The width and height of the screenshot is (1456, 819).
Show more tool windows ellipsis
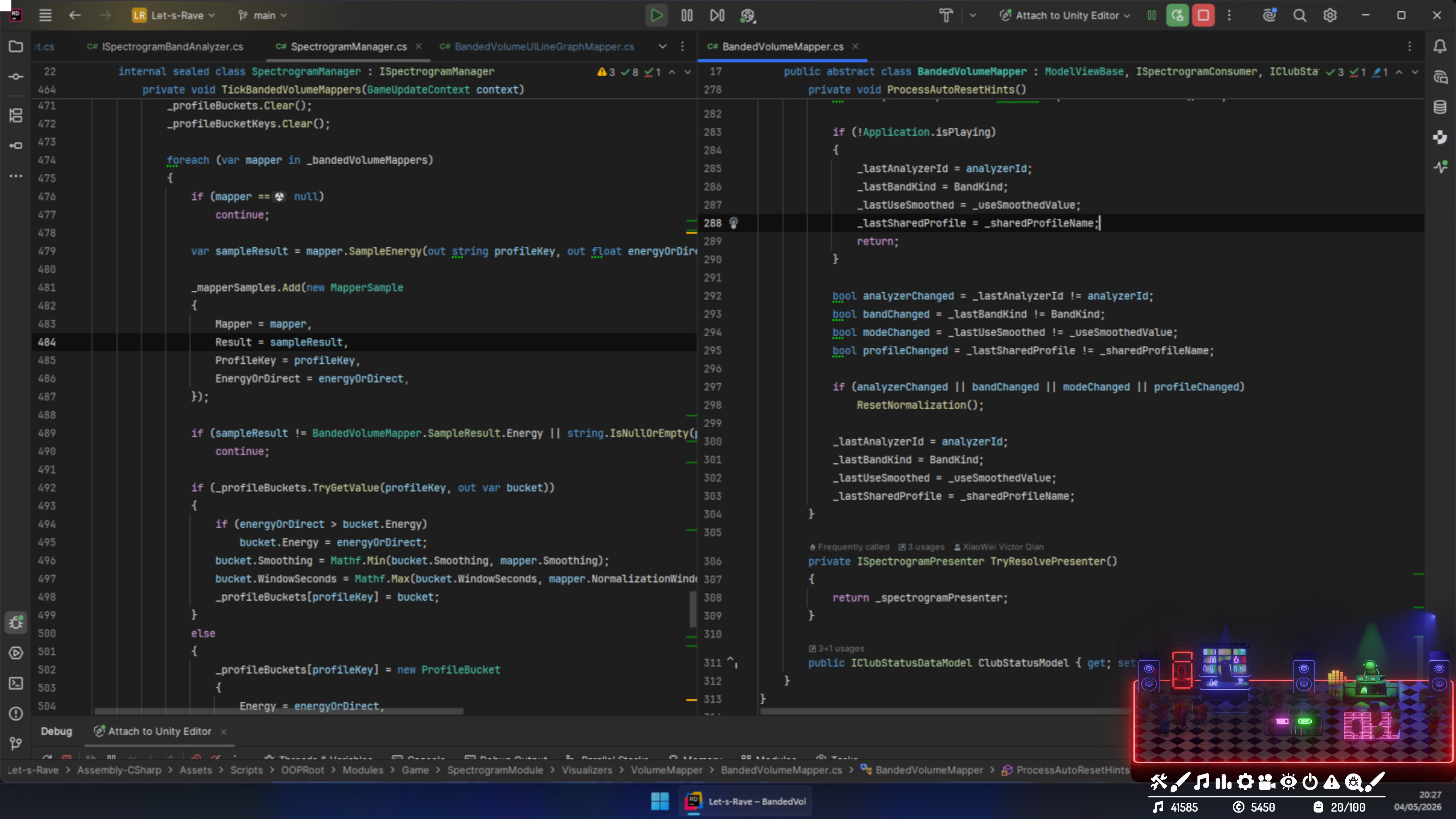16,176
